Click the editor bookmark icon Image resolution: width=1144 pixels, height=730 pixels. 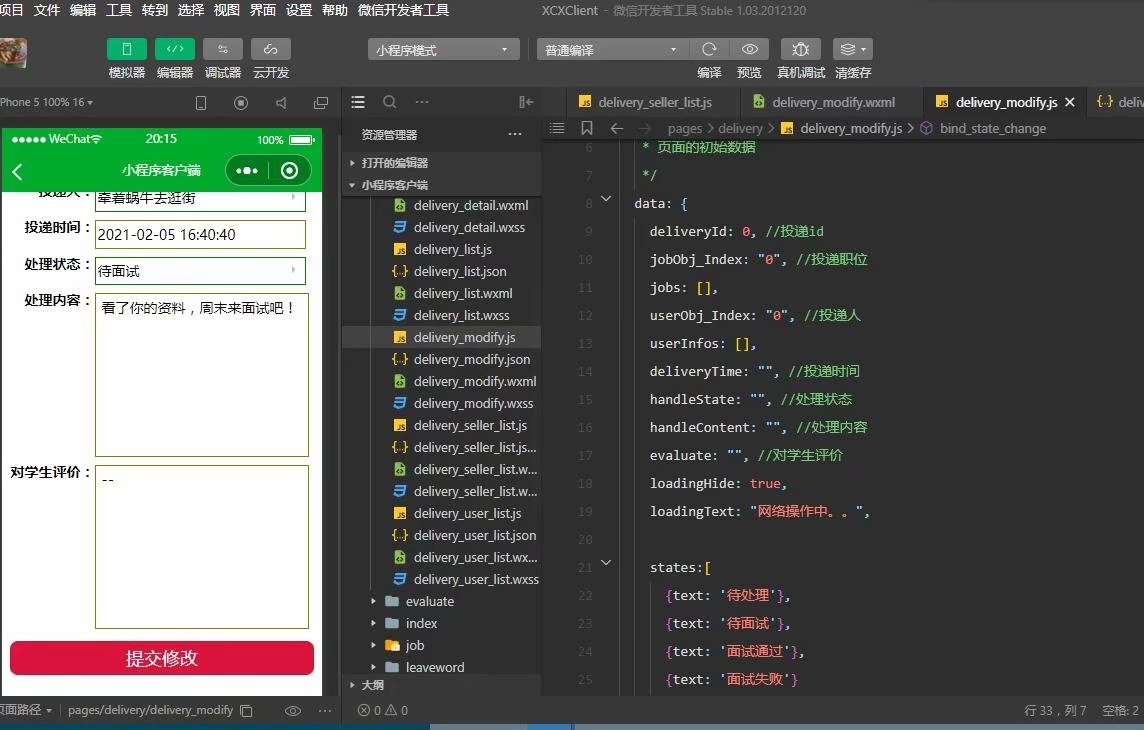click(587, 128)
